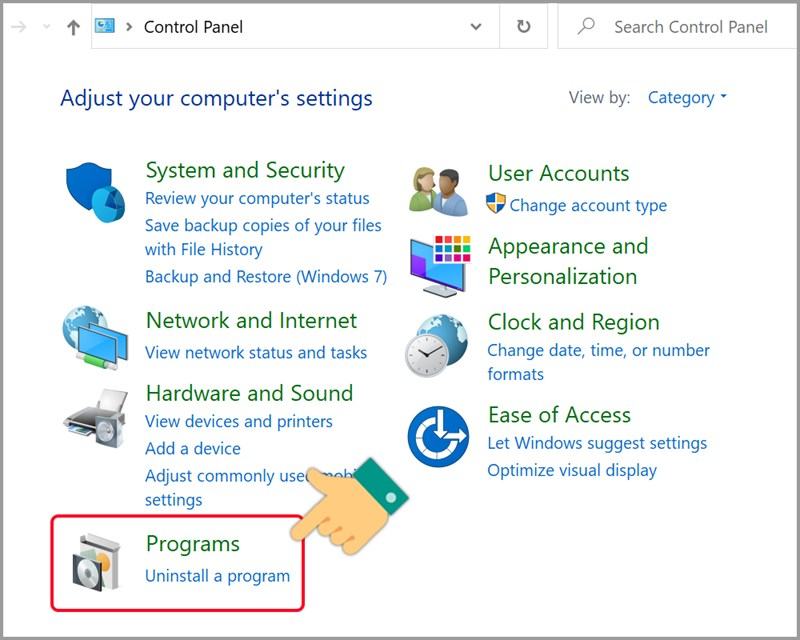The image size is (800, 640).
Task: Click the System and Security shield icon
Action: [95, 193]
